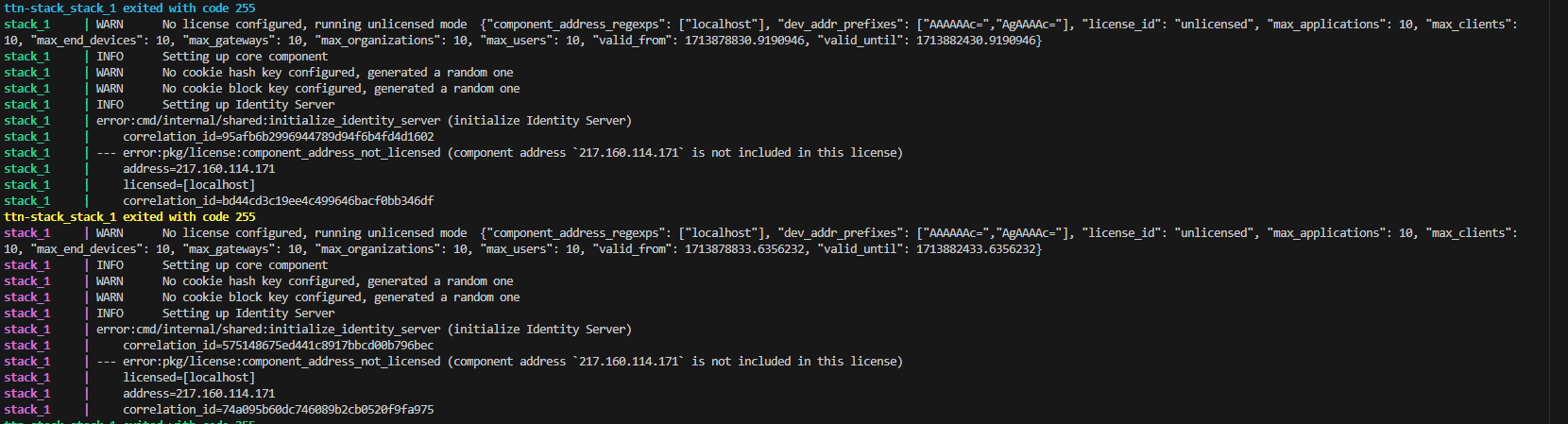Image resolution: width=1568 pixels, height=424 pixels.
Task: Click the topmost cyan 'exited with code 255' line
Action: click(129, 8)
